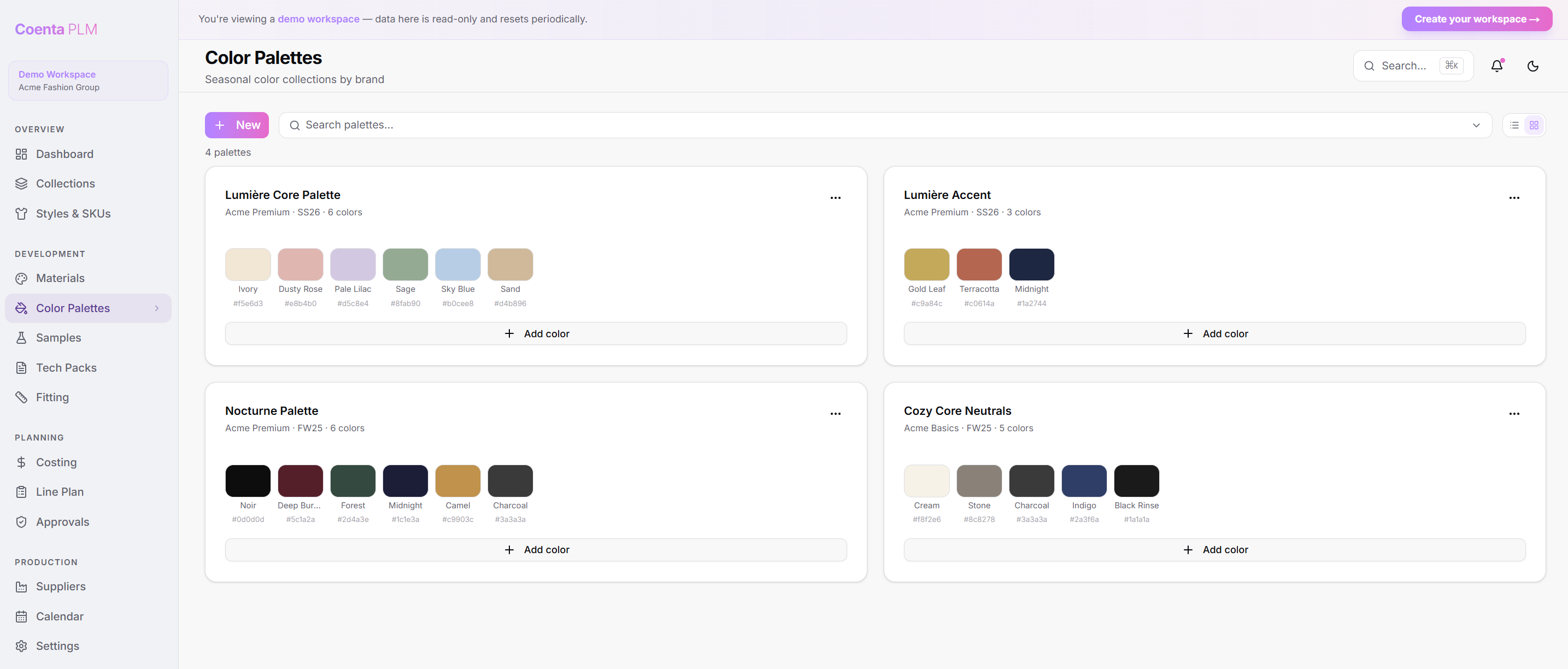Select the Terracotta color swatch

[x=979, y=265]
